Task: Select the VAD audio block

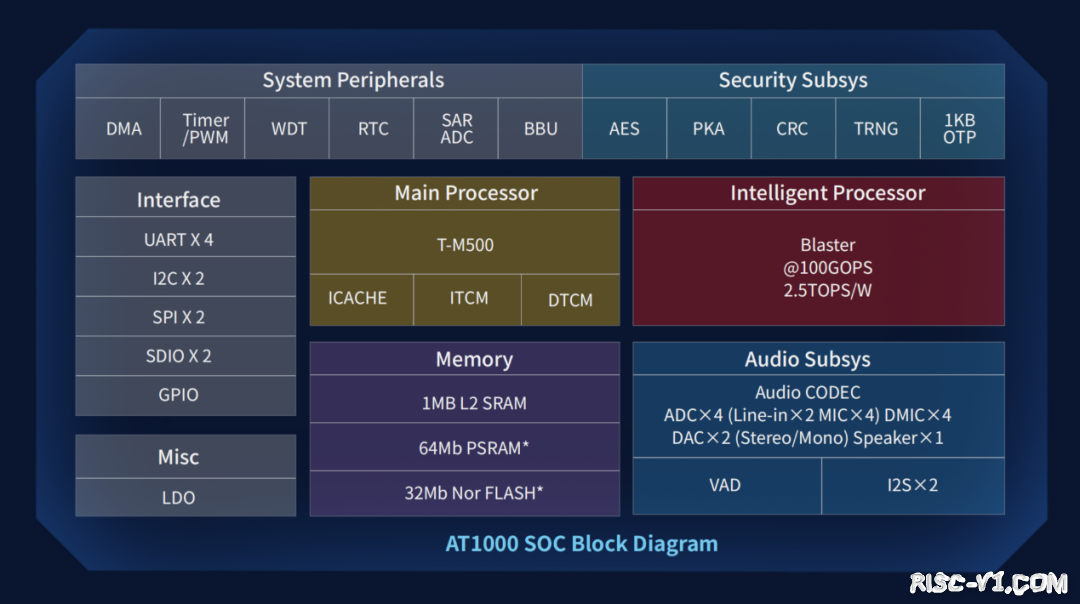Action: coord(726,485)
